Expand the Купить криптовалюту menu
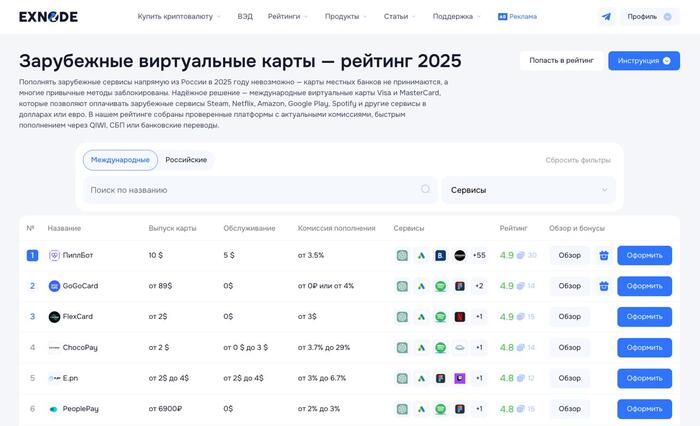700x426 pixels. click(179, 17)
